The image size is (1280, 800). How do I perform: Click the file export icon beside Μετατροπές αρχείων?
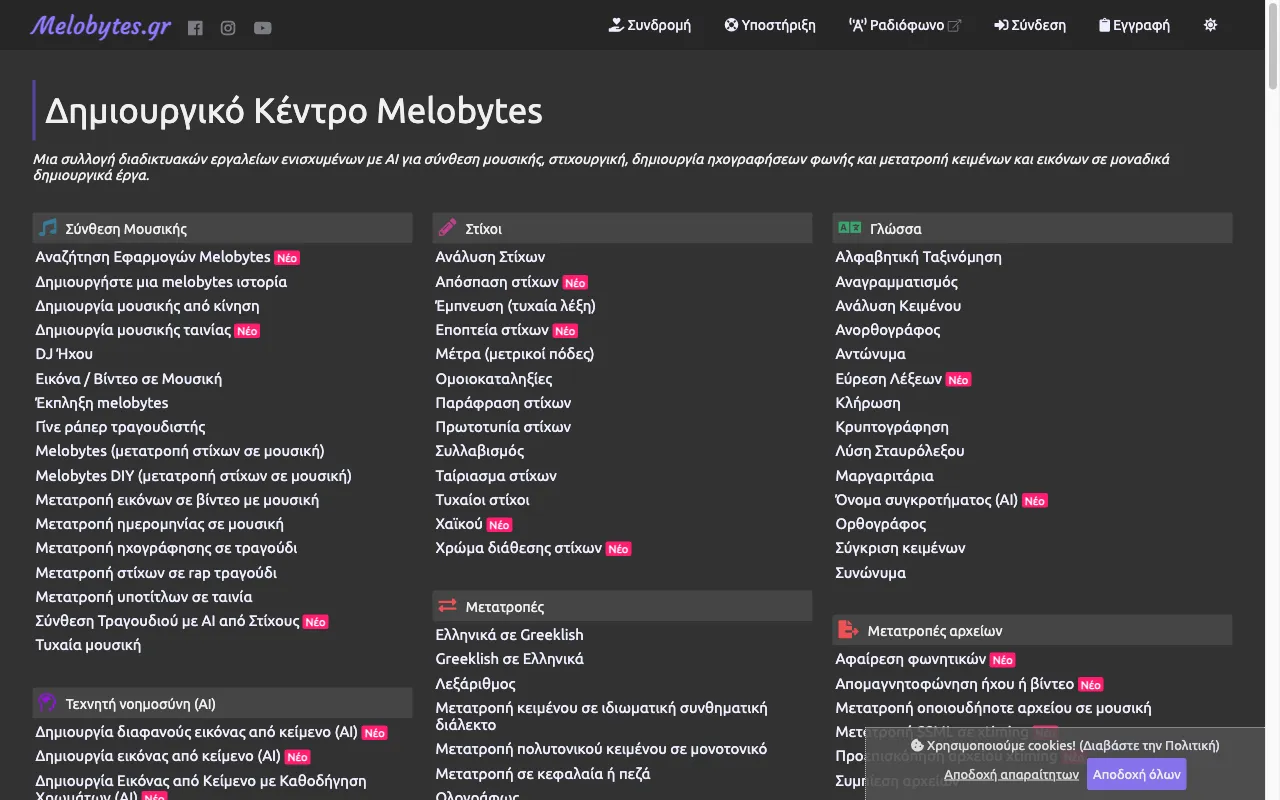click(848, 630)
